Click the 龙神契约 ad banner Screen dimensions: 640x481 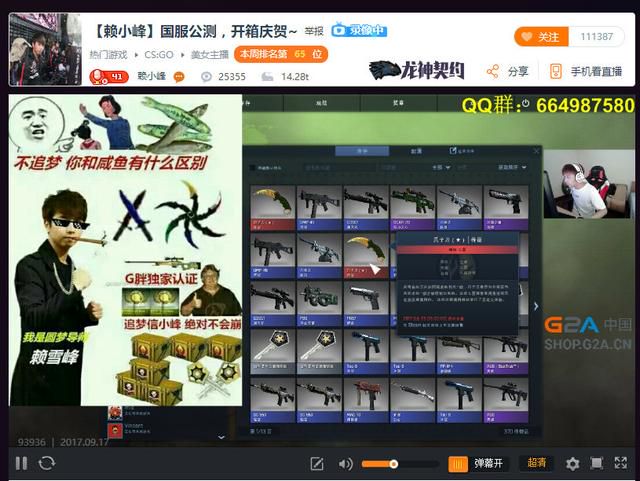(x=416, y=71)
